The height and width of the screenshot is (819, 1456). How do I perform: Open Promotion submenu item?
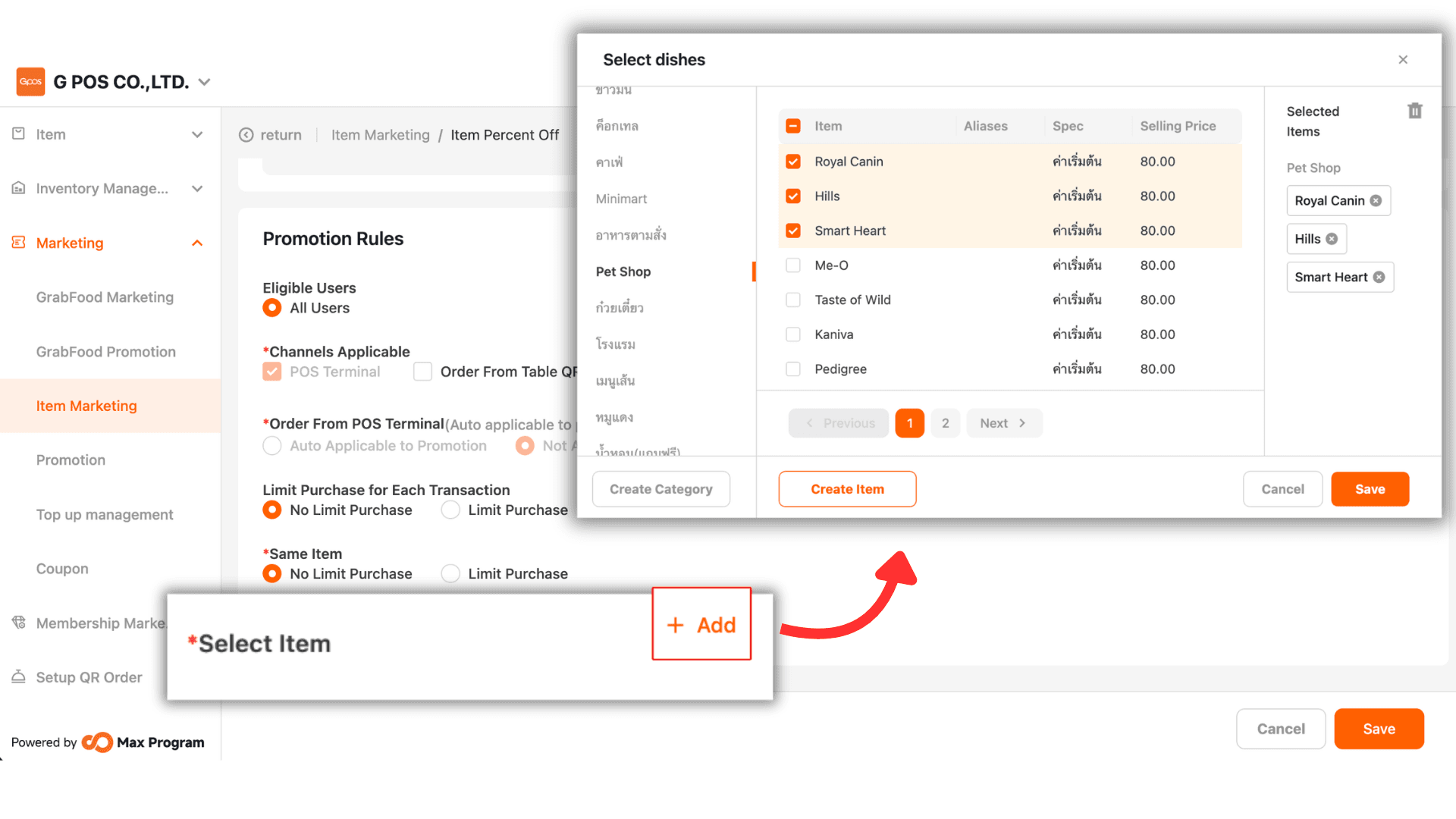[71, 460]
